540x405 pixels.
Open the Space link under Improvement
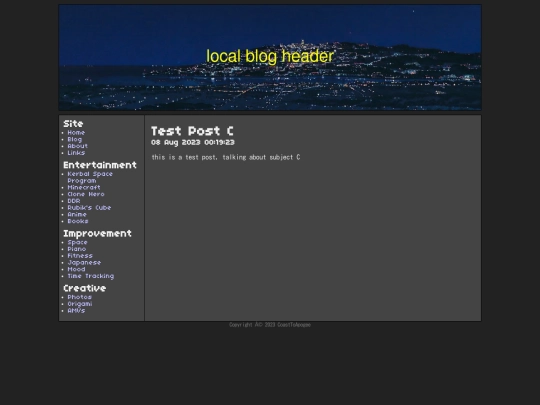pyautogui.click(x=77, y=242)
